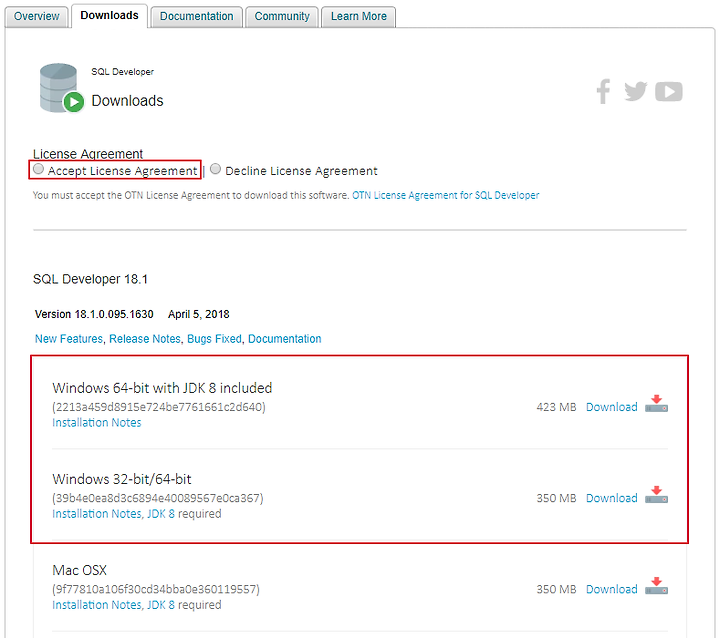Open the Release Notes link

click(x=145, y=339)
